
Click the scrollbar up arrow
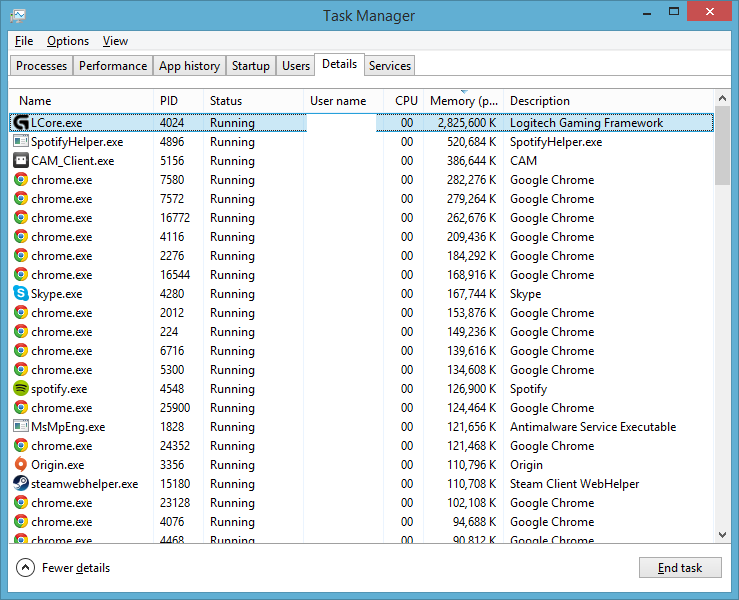point(723,99)
